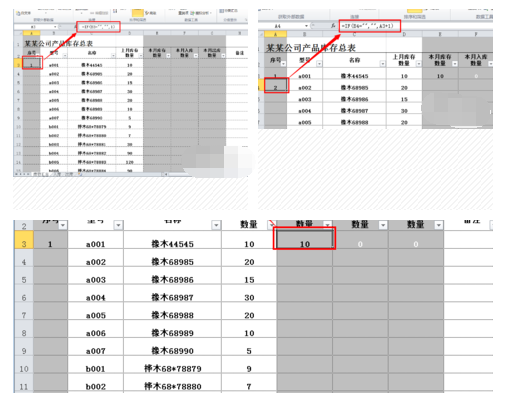Click the red-boxed cell with 10 in enlarged sheet
The width and height of the screenshot is (509, 393).
[305, 239]
